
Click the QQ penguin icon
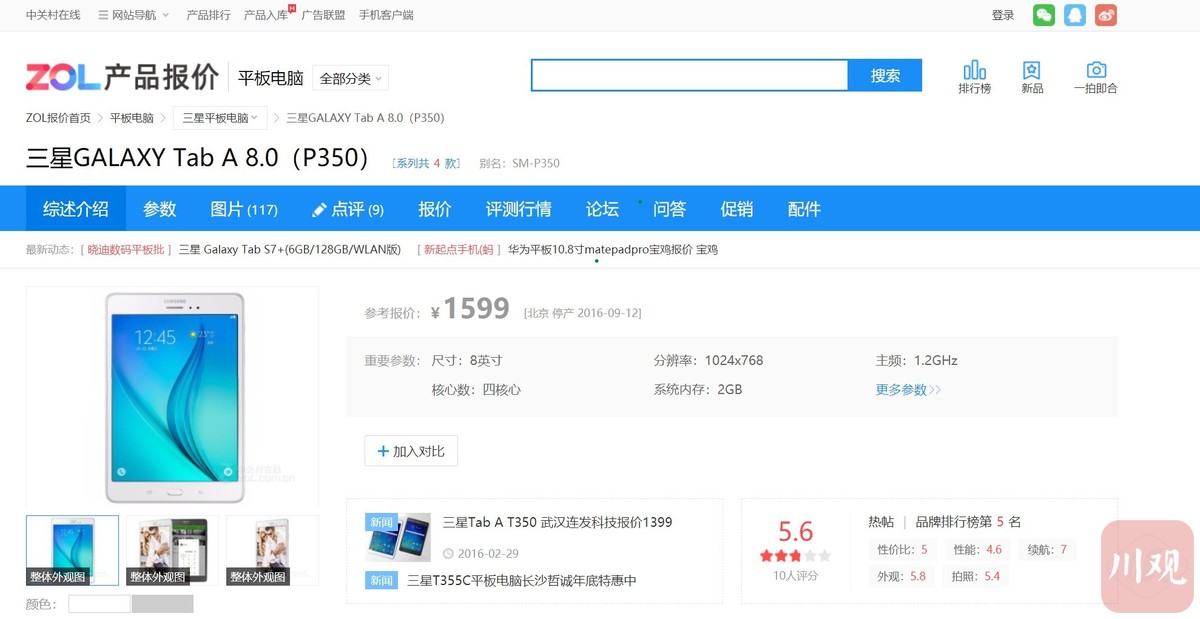[1074, 15]
